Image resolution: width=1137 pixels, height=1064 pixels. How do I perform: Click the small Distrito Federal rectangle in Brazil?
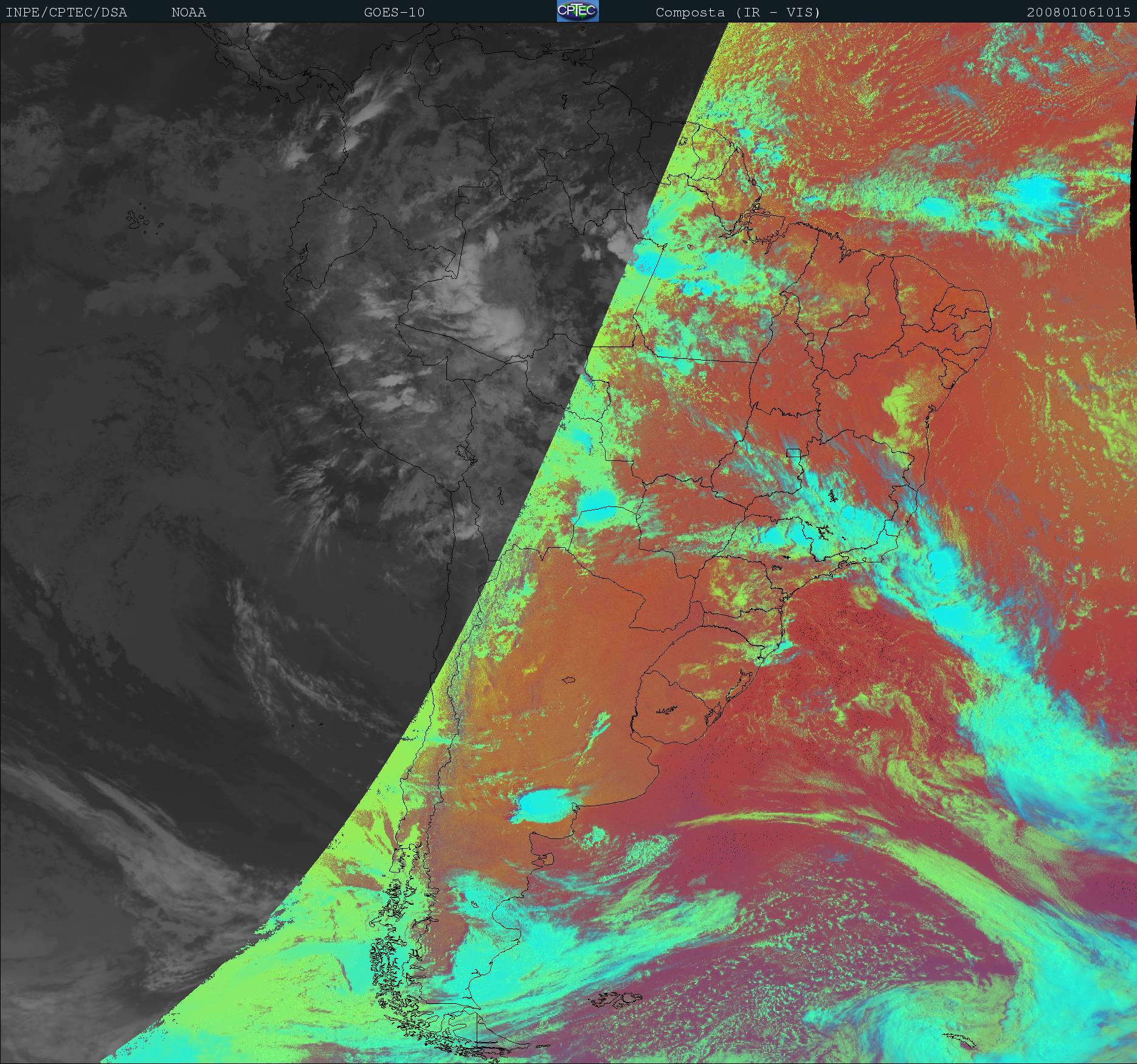(793, 452)
